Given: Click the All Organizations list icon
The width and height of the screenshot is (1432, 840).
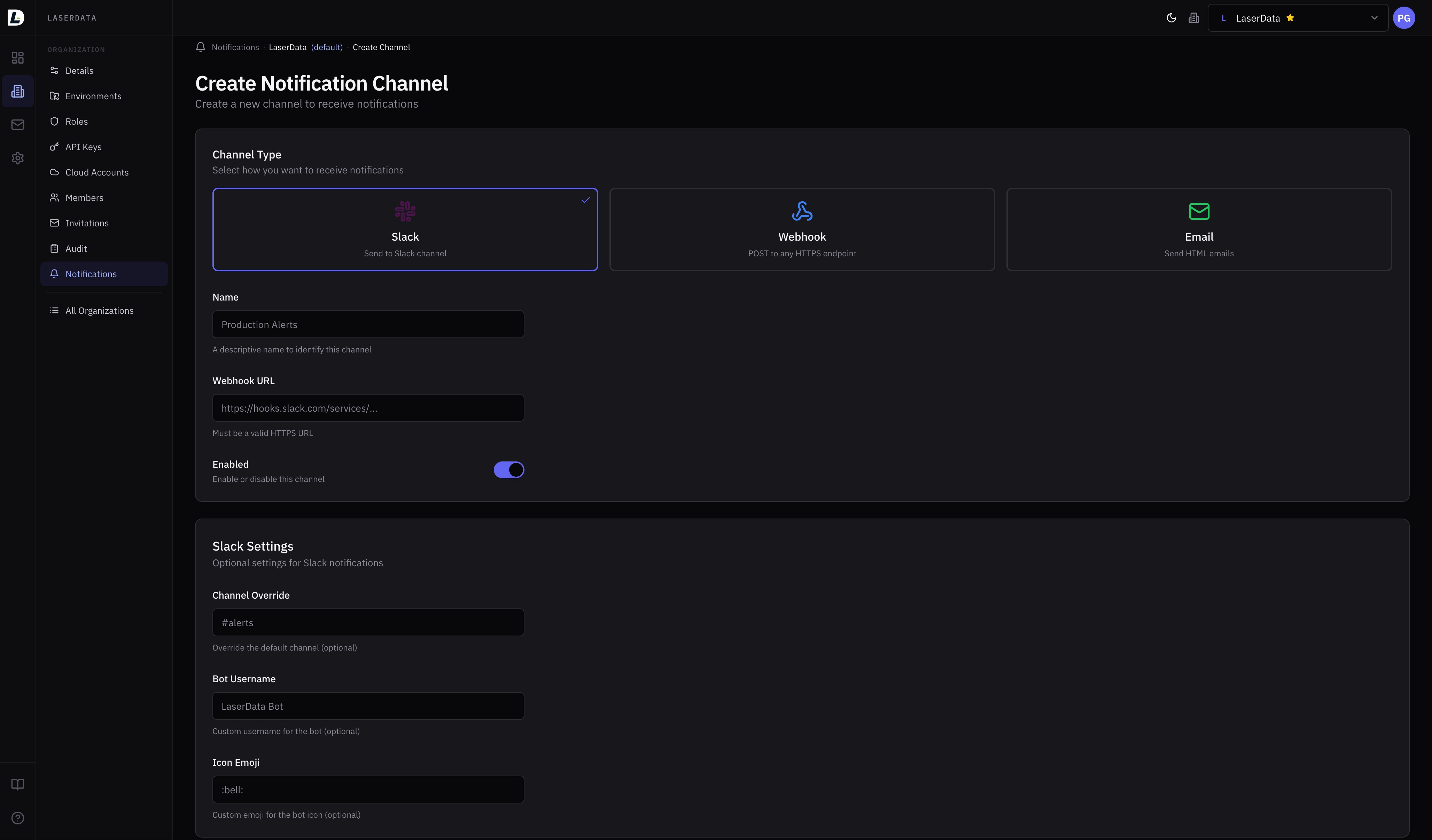Looking at the screenshot, I should (55, 310).
